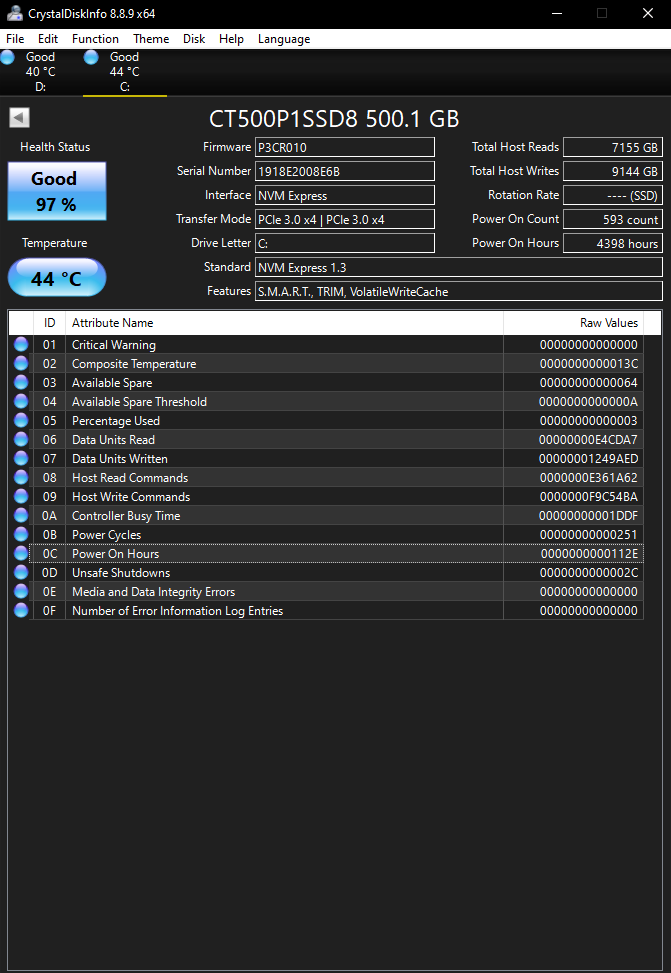
Task: Click the Drive Letter field
Action: coord(345,243)
